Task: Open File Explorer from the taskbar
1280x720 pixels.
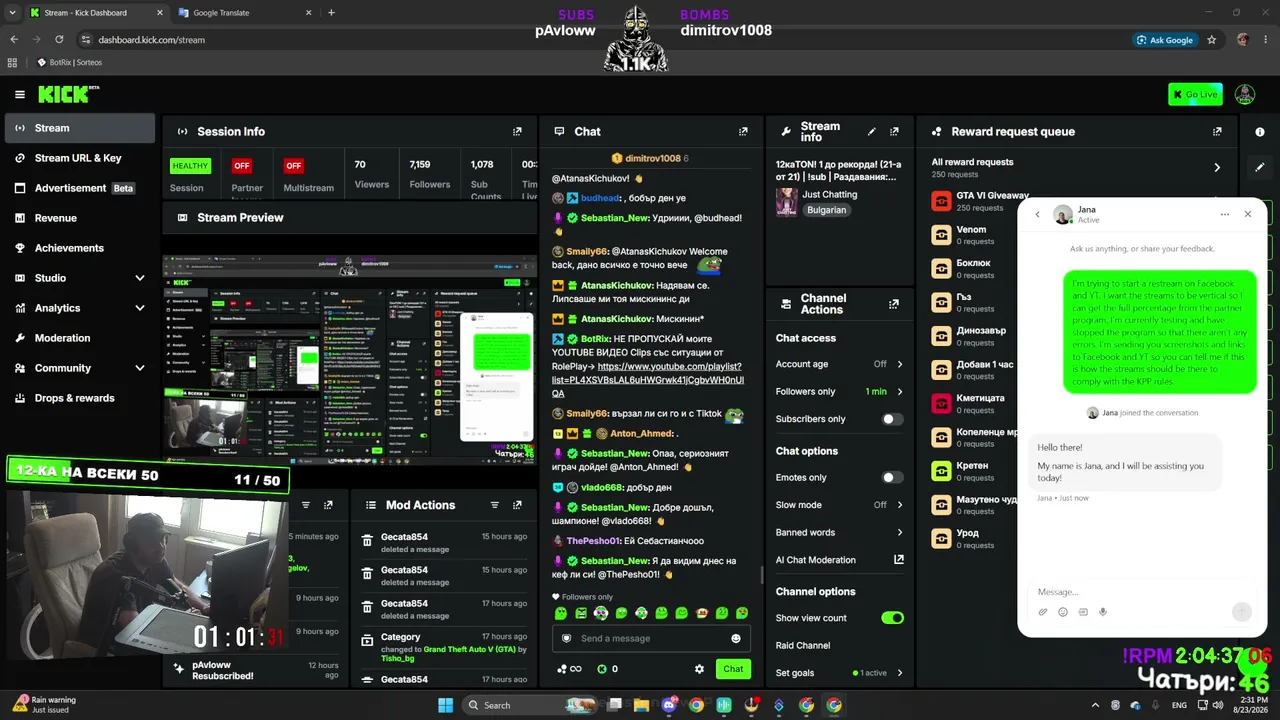Action: coord(641,705)
